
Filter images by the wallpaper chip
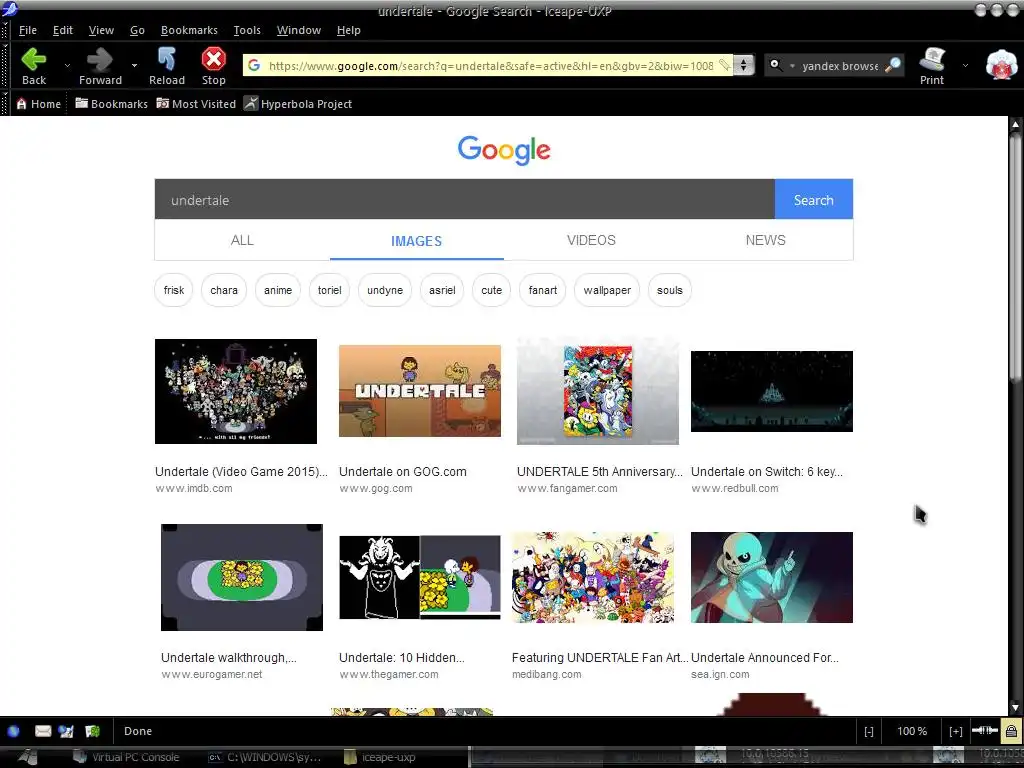click(x=607, y=290)
